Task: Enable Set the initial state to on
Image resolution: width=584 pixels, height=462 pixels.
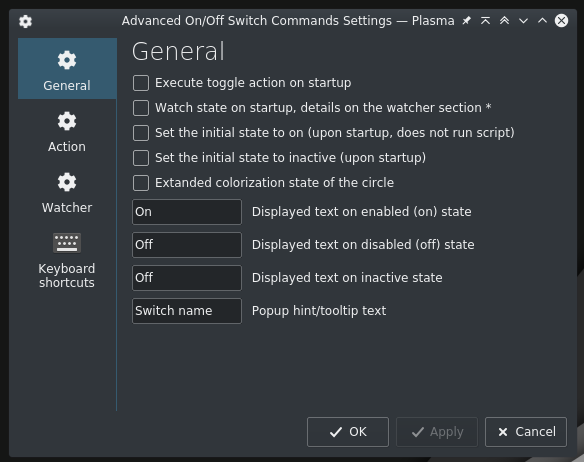Action: click(141, 133)
